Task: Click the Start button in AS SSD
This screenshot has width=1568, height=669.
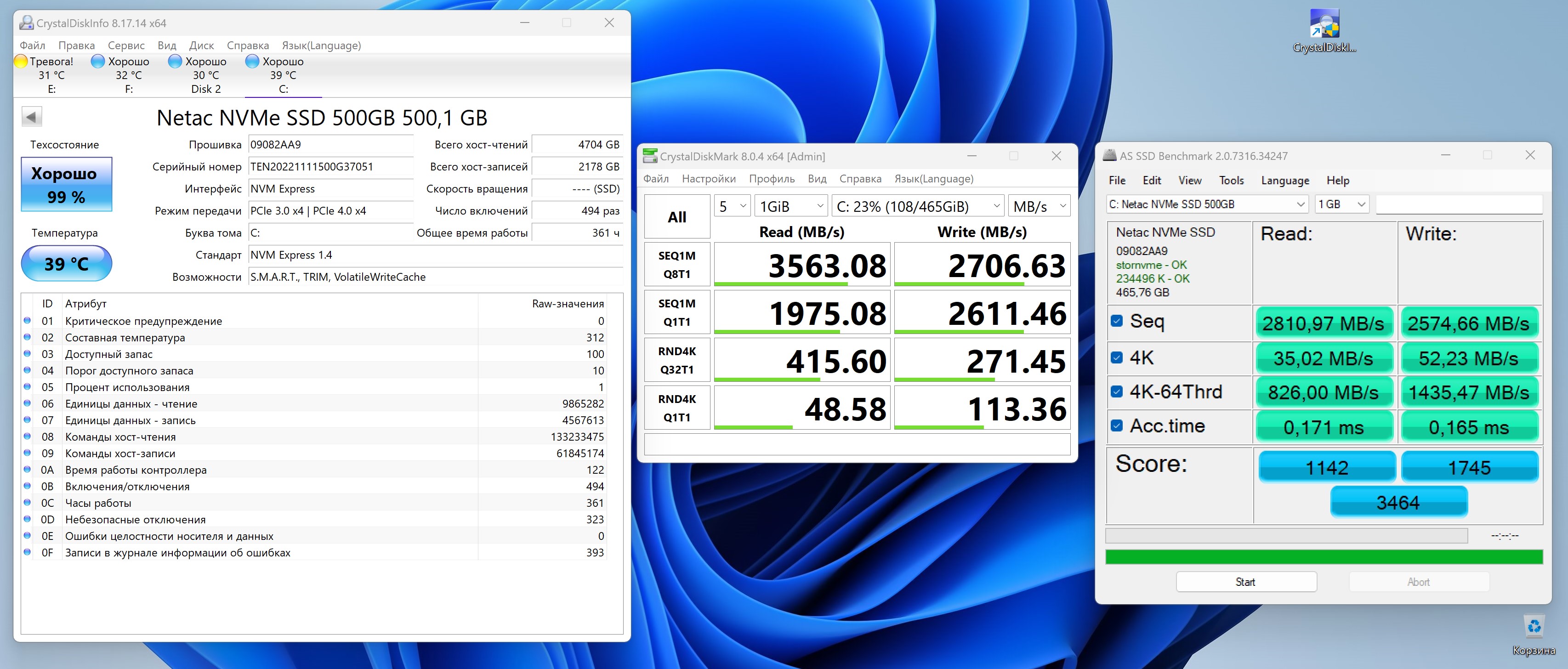Action: 1245,582
